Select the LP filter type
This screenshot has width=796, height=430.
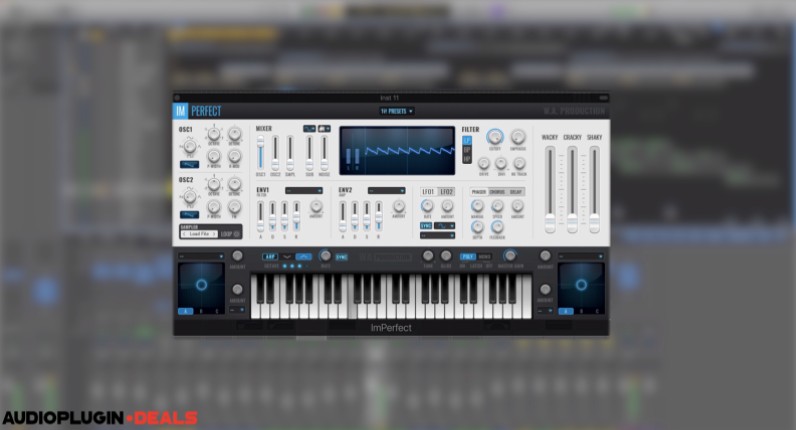(467, 141)
